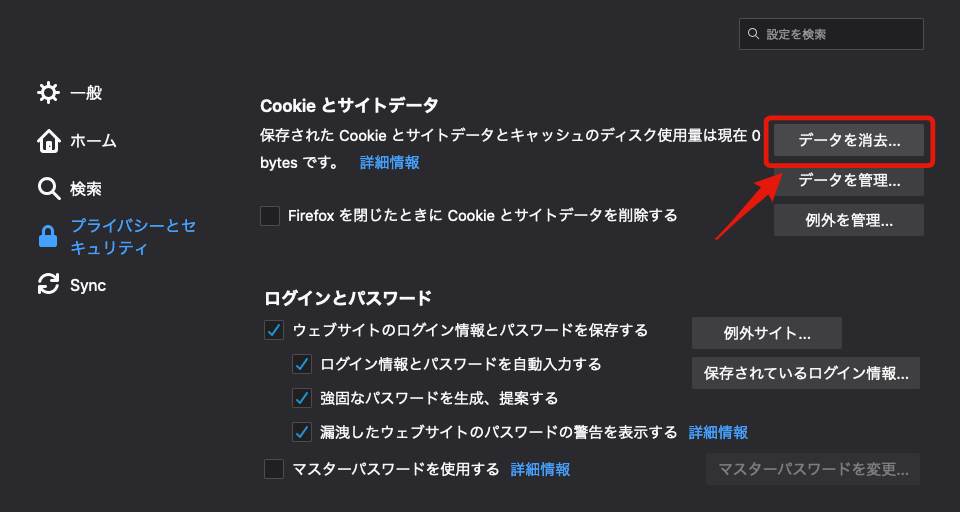The image size is (960, 512).
Task: Click the 例外を管理 button
Action: point(849,220)
